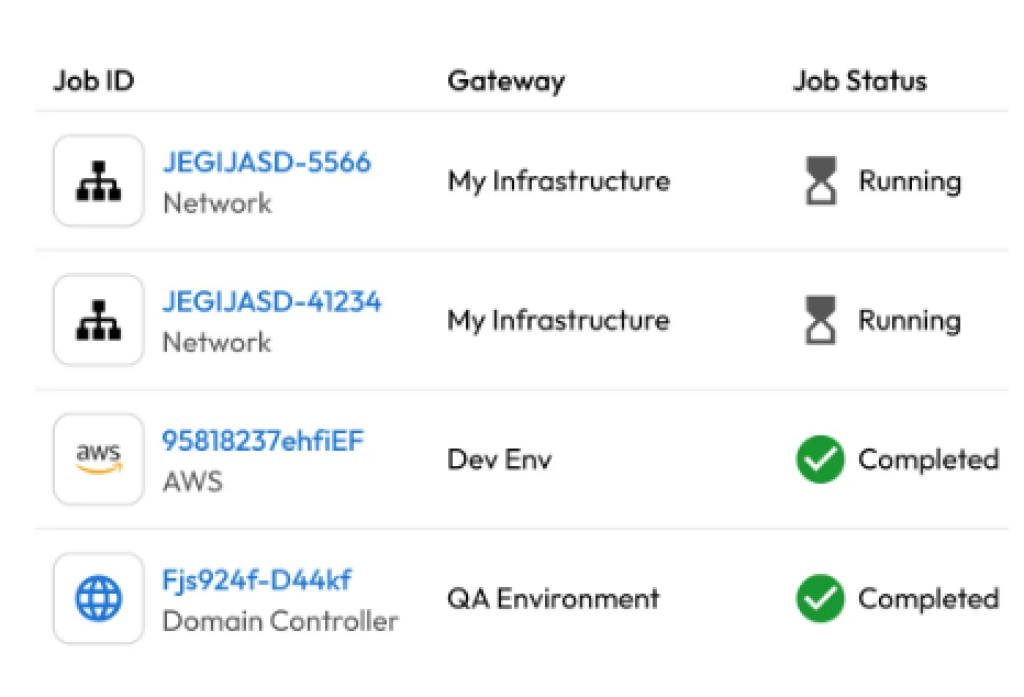Open job Fjs924f-D44kf

257,579
